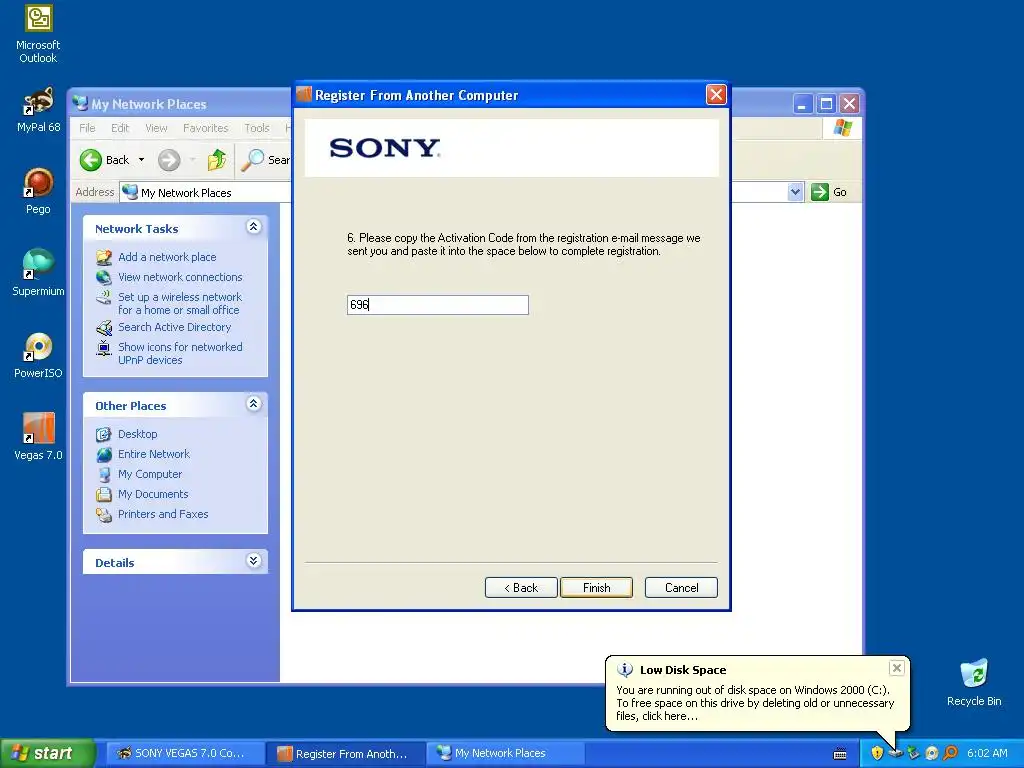
Task: Click Cancel in the registration dialog
Action: (x=681, y=588)
